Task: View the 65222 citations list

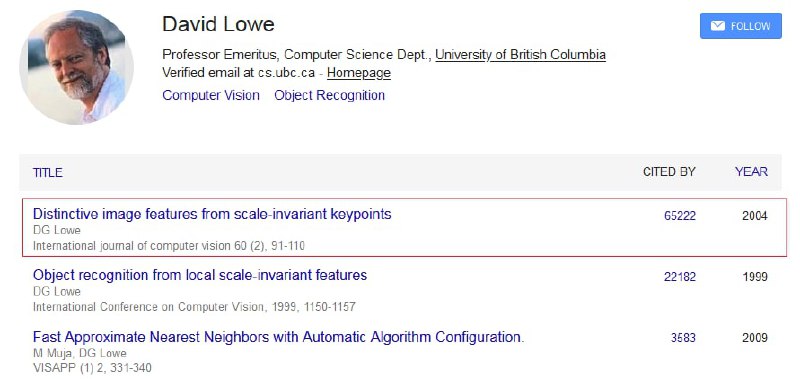Action: pyautogui.click(x=680, y=216)
